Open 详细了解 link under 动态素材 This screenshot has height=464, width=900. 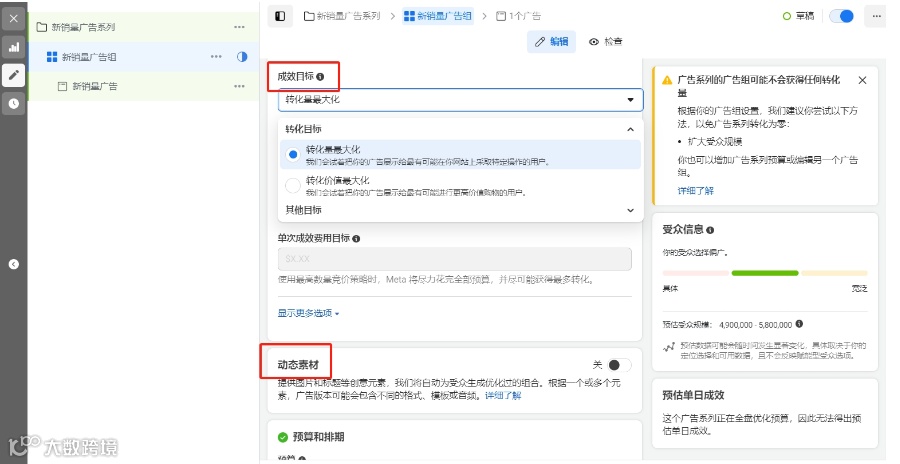click(503, 396)
